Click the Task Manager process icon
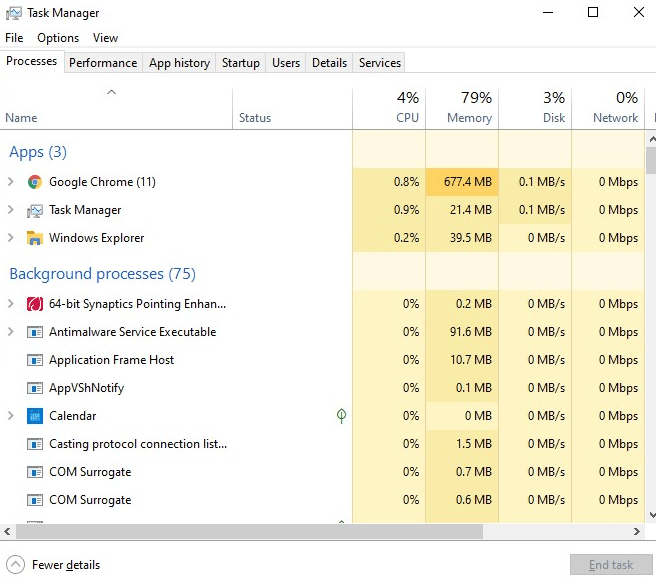The width and height of the screenshot is (656, 585). click(x=35, y=210)
